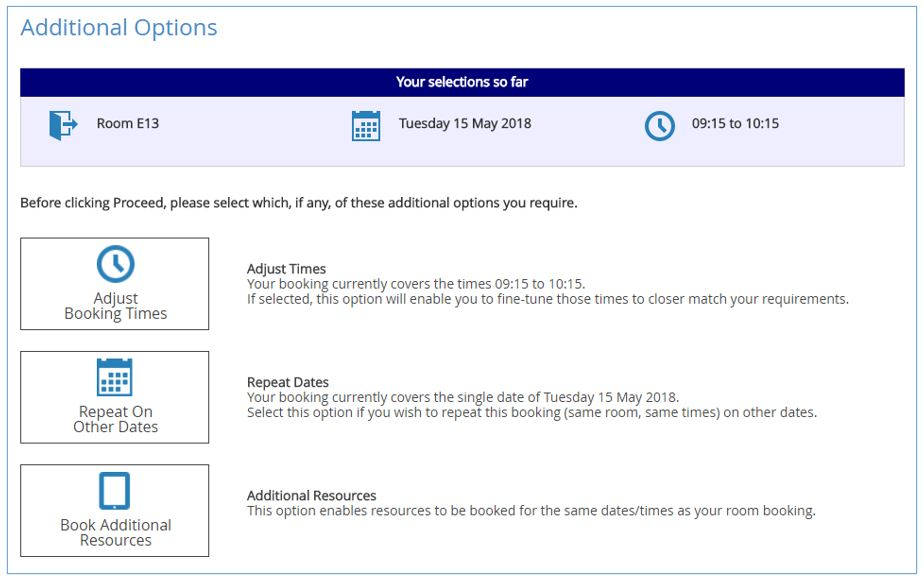Click the Adjust Times description heading
Image resolution: width=923 pixels, height=582 pixels.
pyautogui.click(x=286, y=269)
